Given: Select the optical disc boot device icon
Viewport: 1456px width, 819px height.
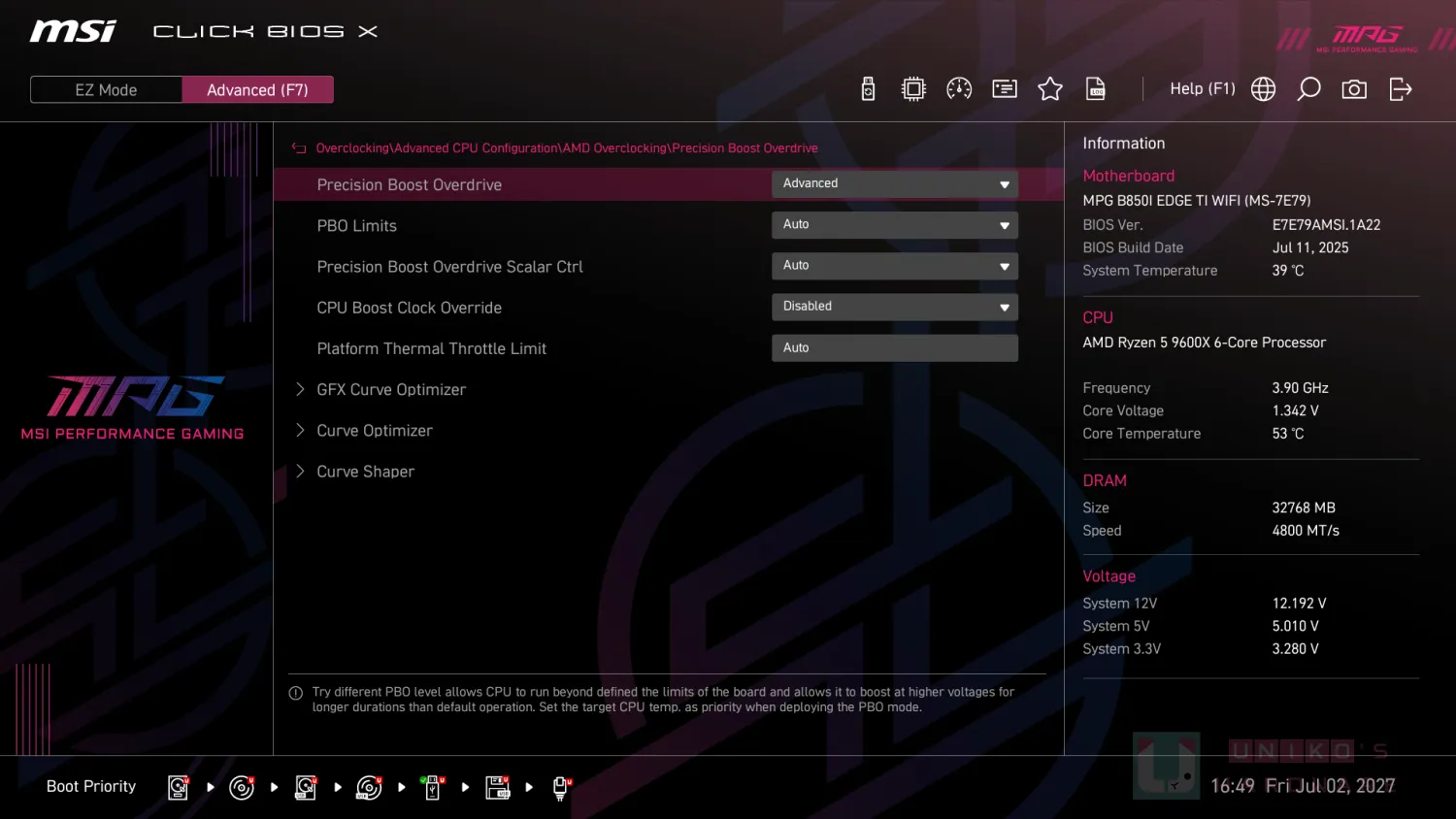Looking at the screenshot, I should (242, 787).
